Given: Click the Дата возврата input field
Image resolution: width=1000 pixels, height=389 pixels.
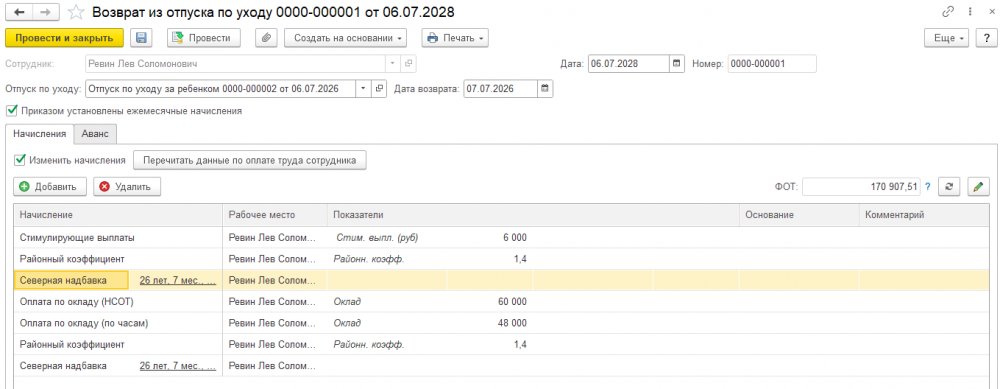Looking at the screenshot, I should (500, 89).
